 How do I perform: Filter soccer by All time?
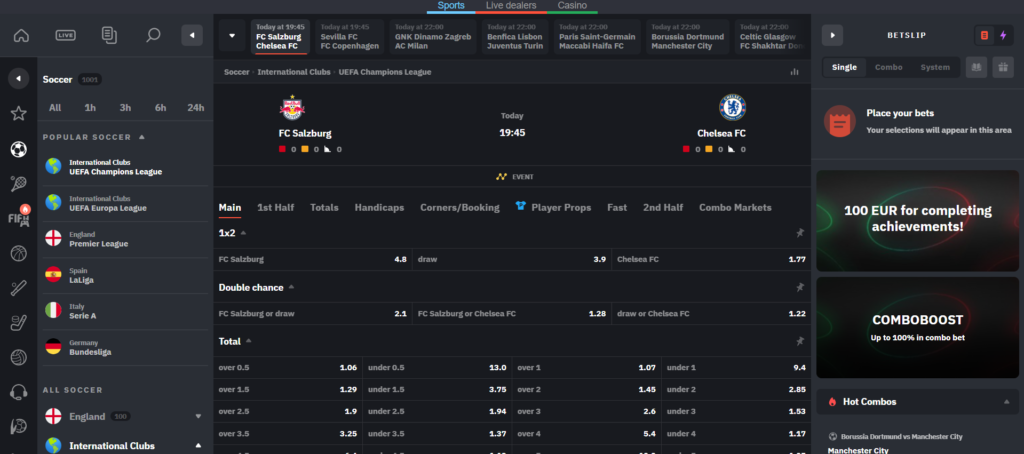click(x=55, y=108)
